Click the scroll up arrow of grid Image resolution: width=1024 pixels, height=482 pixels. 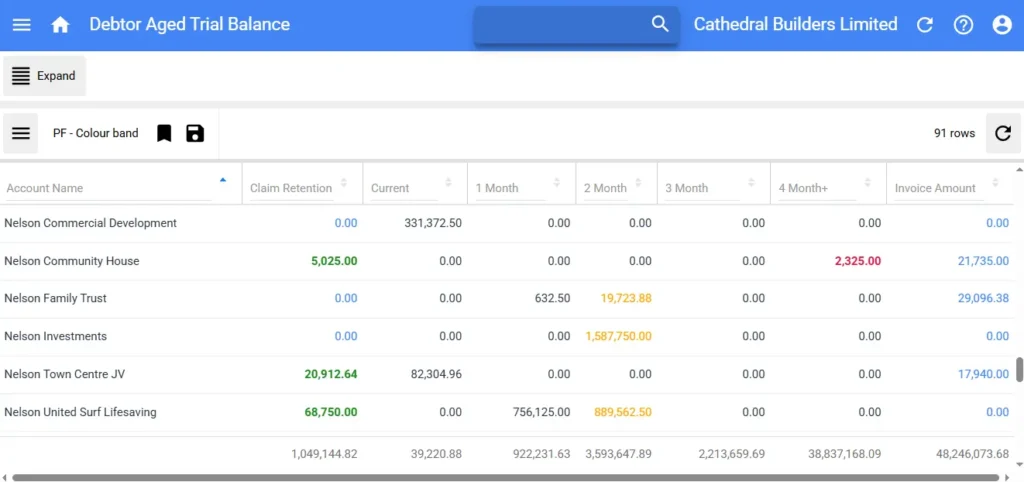[x=1019, y=169]
